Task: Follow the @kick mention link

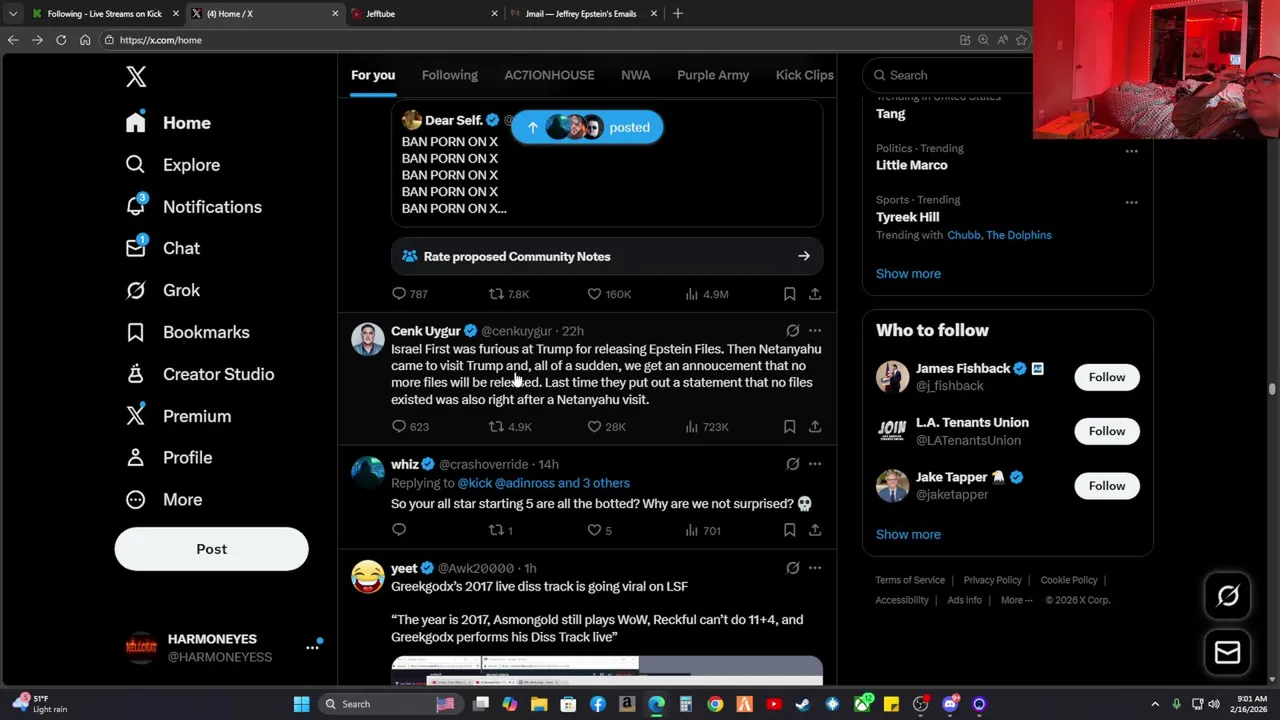Action: 474,483
